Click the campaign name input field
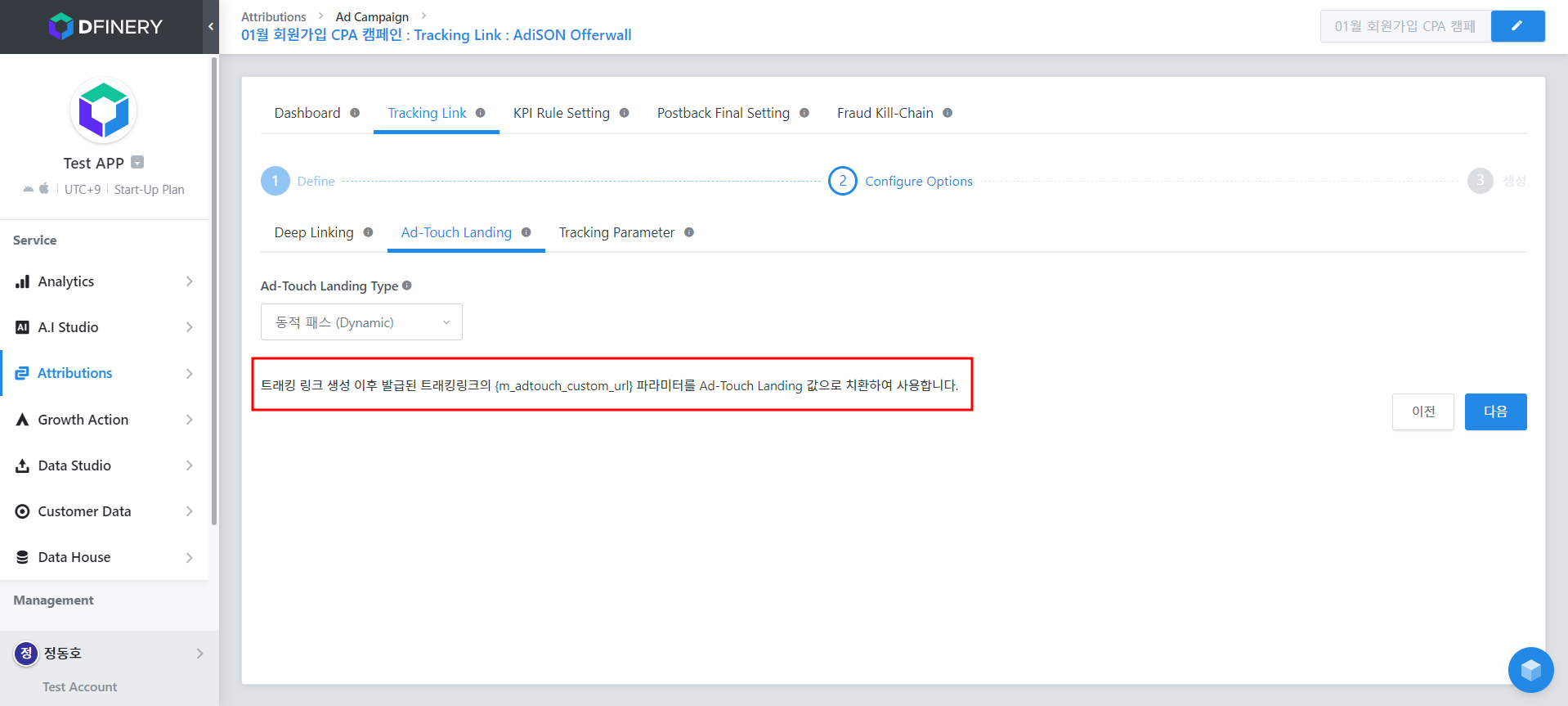 tap(1406, 26)
